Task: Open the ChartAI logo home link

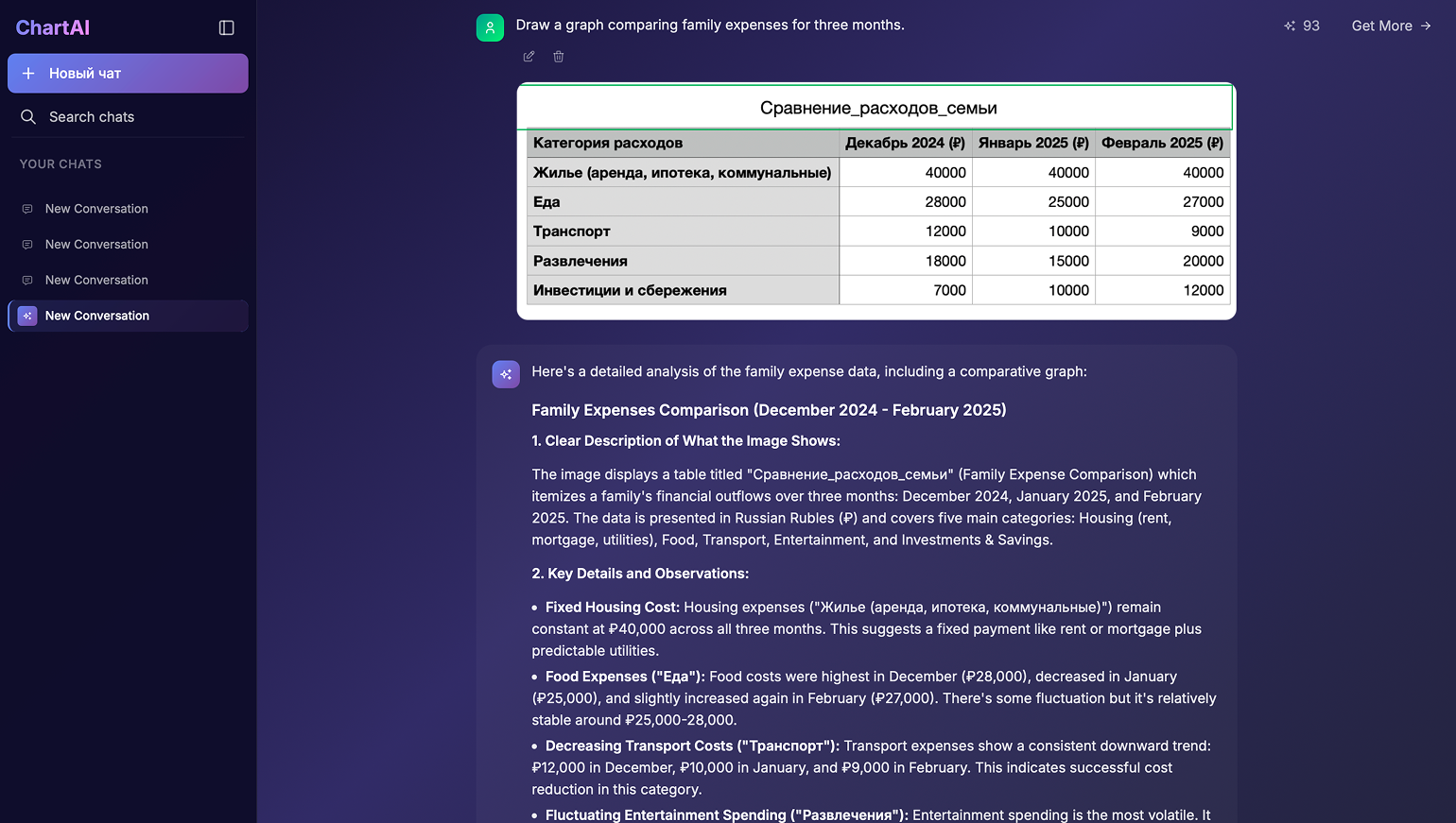Action: click(x=53, y=27)
